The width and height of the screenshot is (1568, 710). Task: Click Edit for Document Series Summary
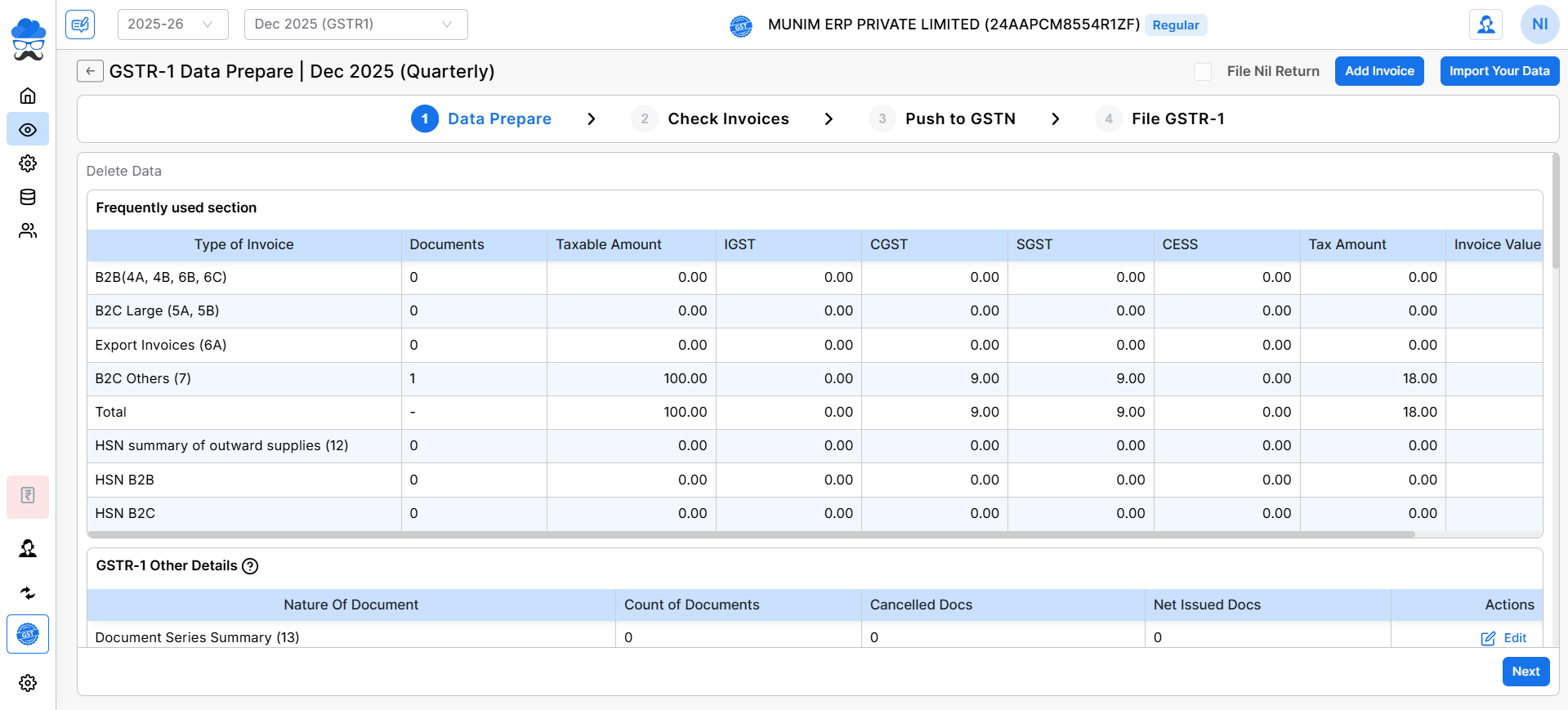point(1504,638)
